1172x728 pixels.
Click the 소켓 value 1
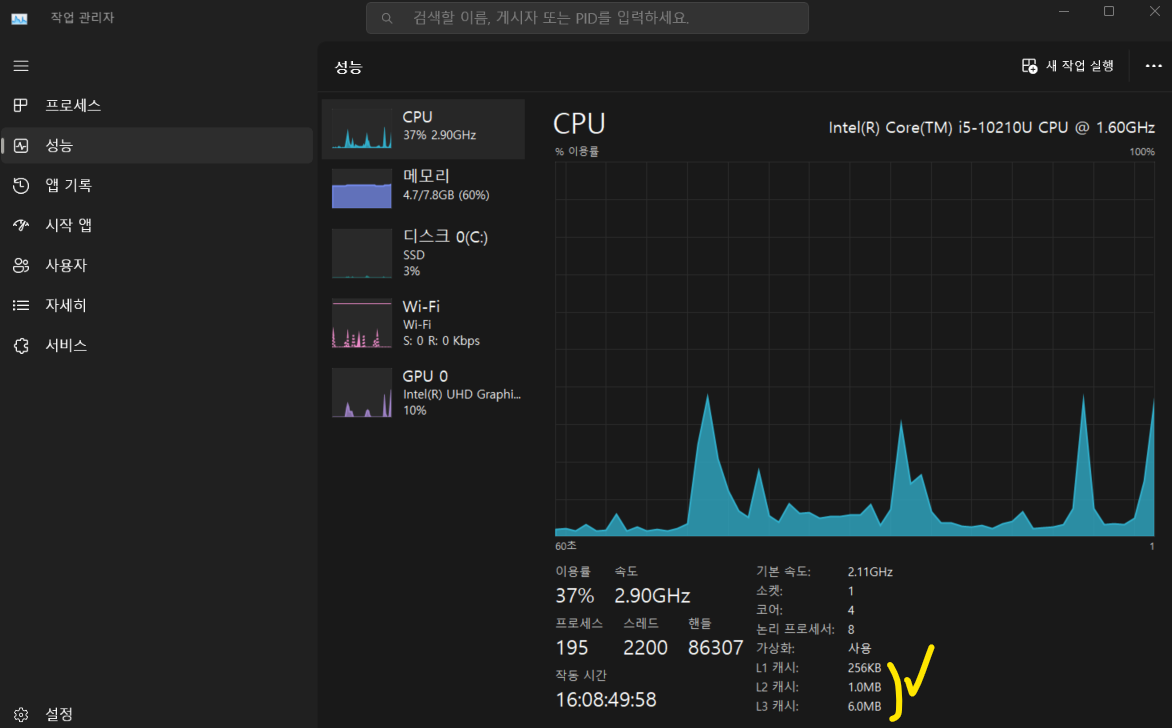851,591
